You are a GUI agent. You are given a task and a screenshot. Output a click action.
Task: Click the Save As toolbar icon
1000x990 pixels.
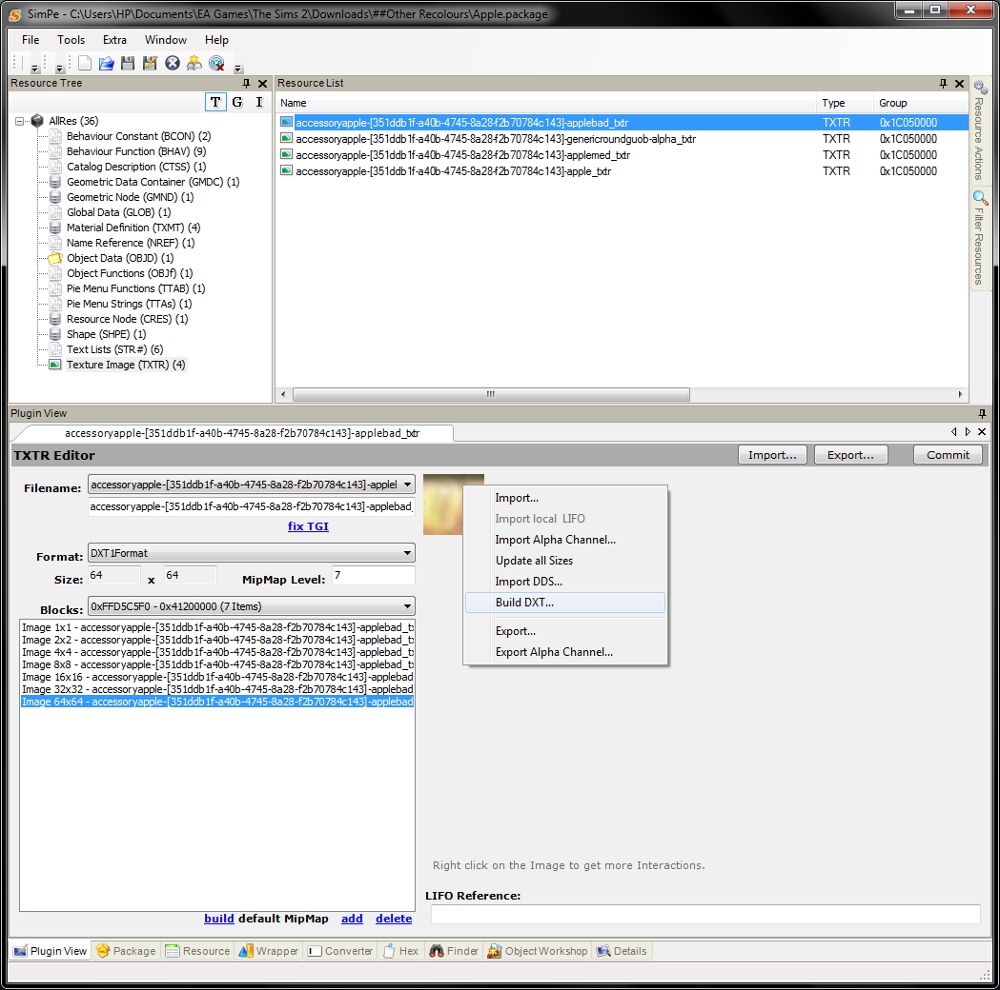coord(150,63)
